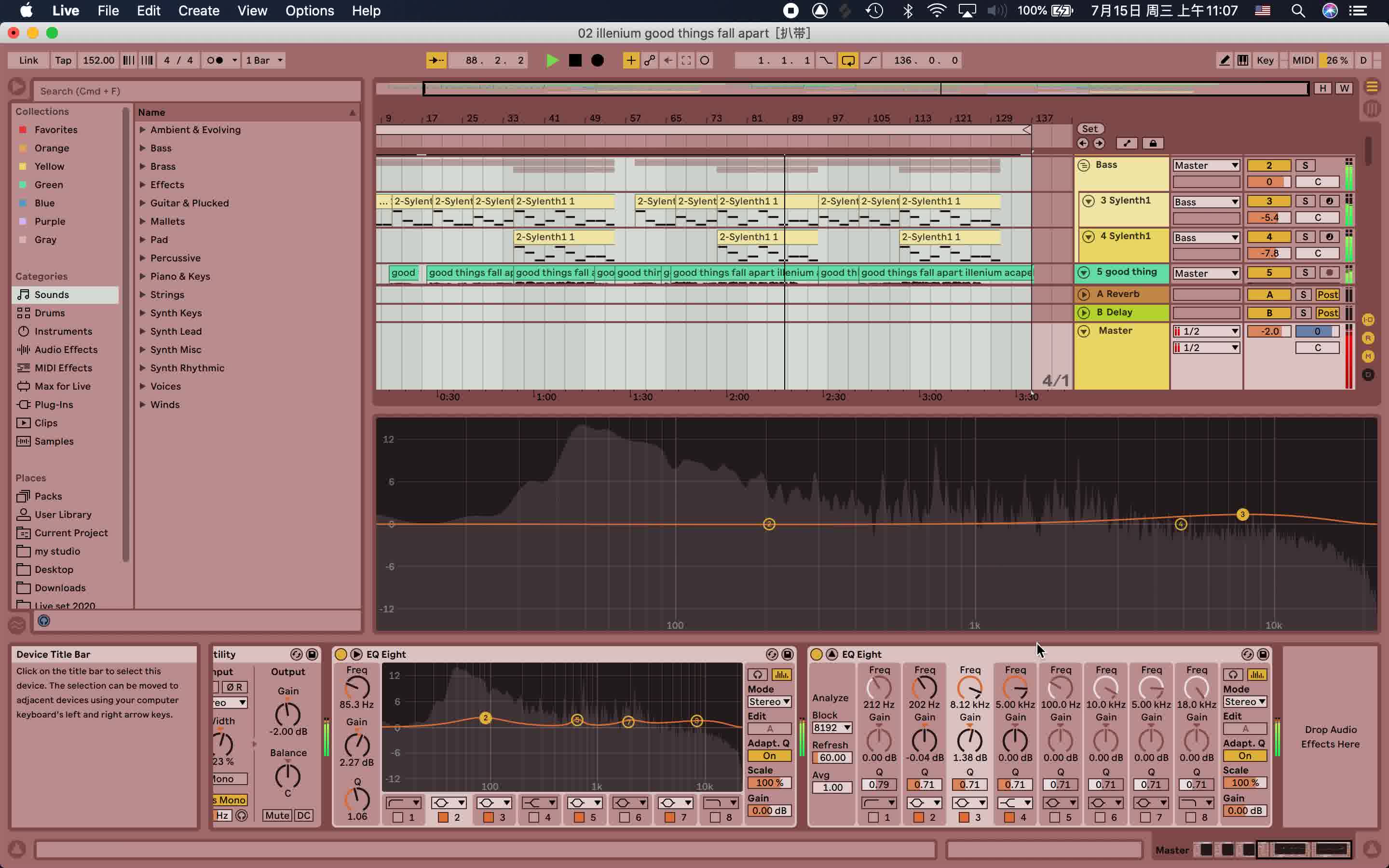
Task: Toggle the metronome button
Action: [x=215, y=60]
